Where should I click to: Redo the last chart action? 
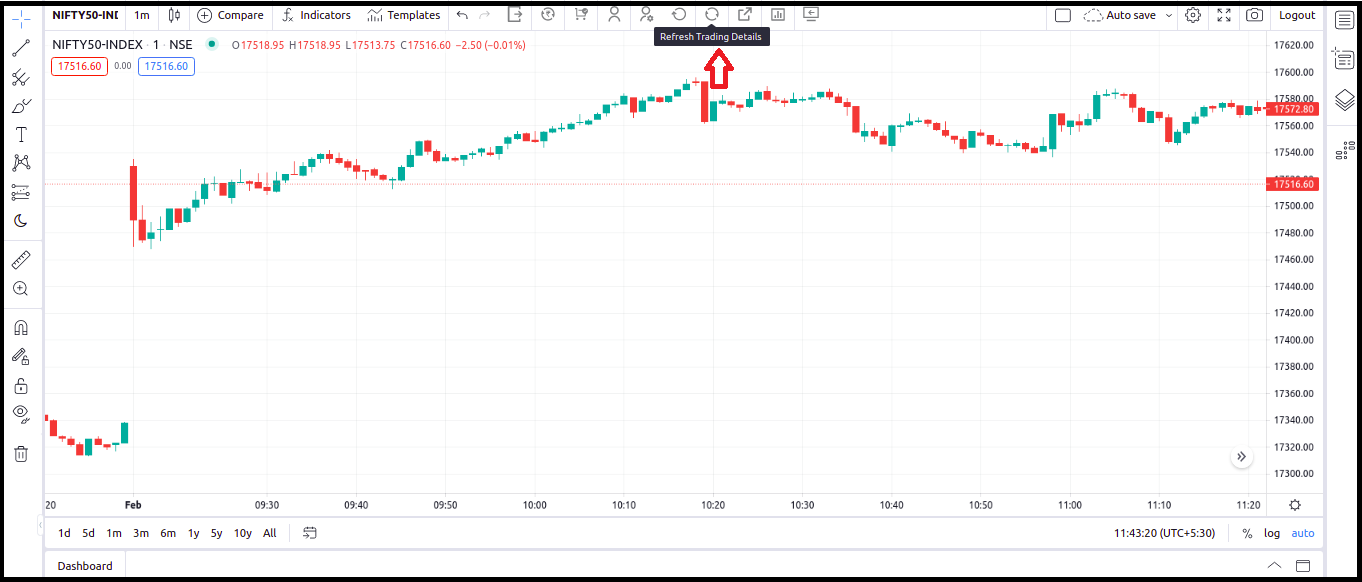coord(485,15)
